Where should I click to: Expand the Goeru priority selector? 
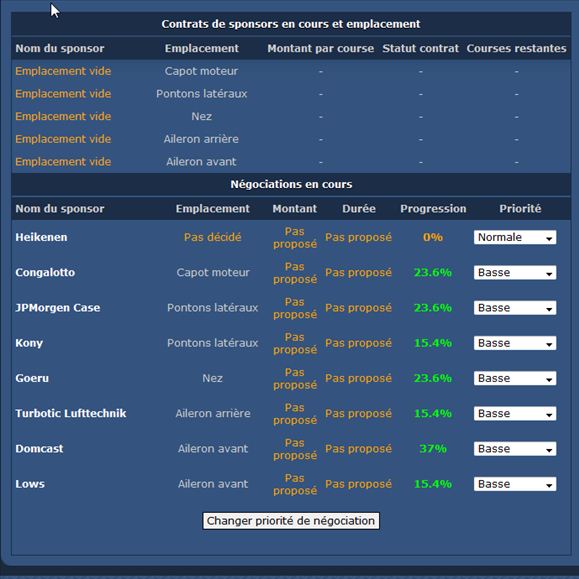[515, 378]
